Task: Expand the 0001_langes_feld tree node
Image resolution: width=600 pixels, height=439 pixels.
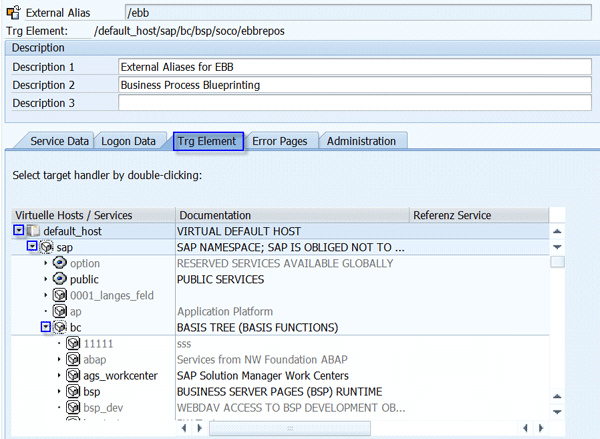Action: pos(46,295)
